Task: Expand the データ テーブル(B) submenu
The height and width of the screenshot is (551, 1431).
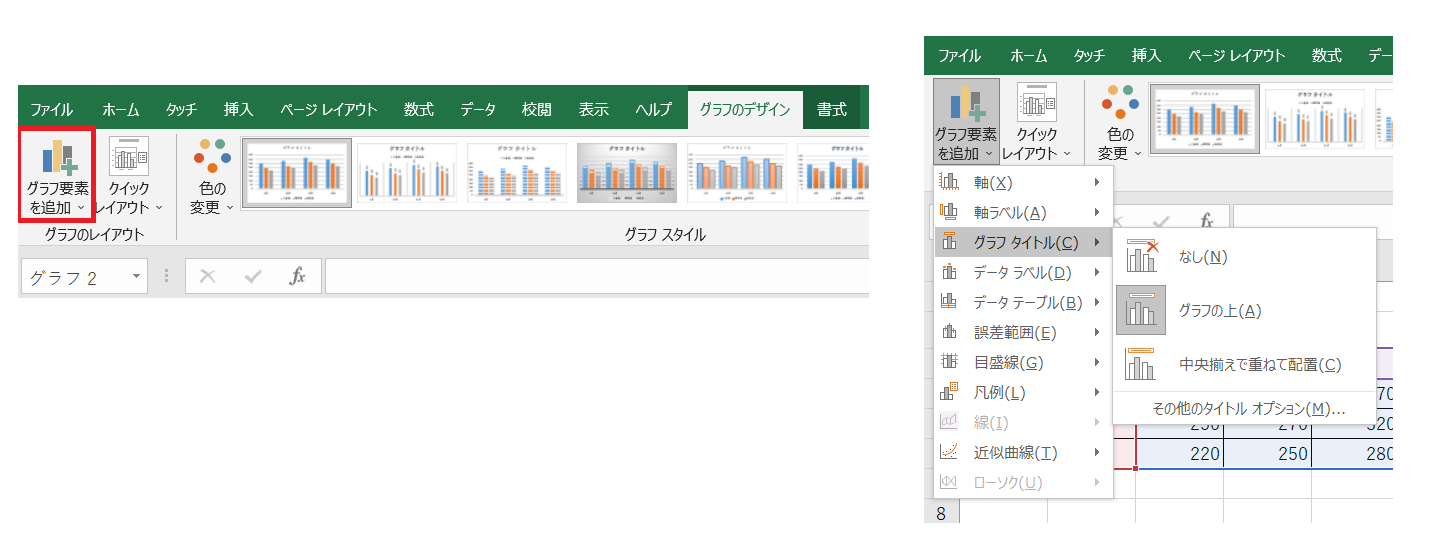Action: point(1023,302)
